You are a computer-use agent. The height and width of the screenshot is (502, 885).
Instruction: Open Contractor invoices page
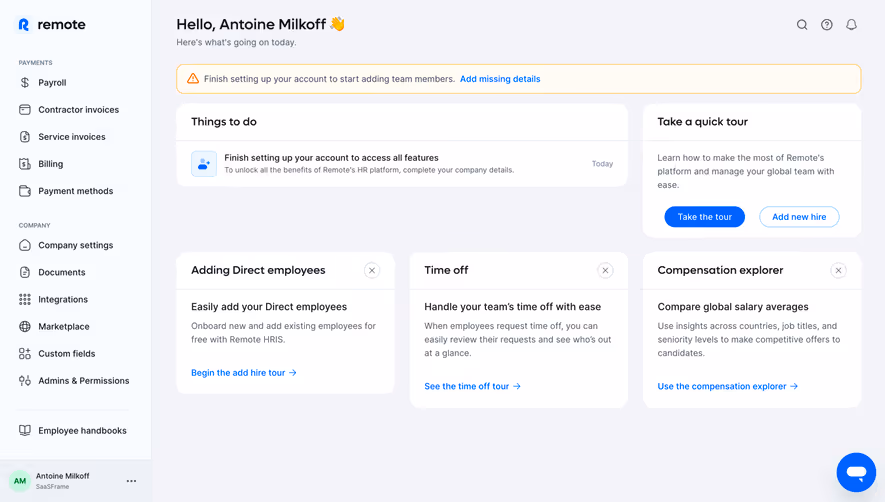point(76,110)
